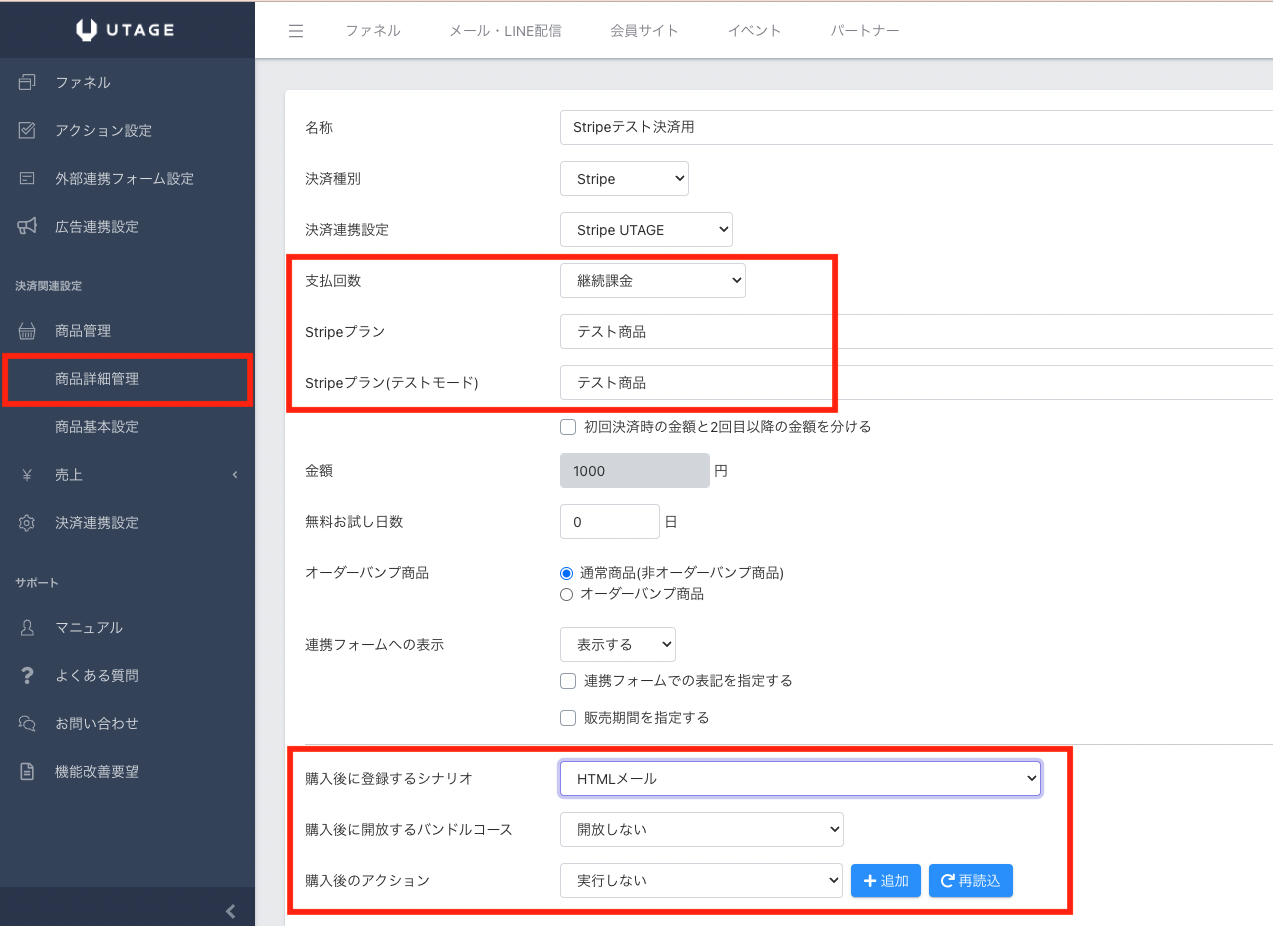The image size is (1273, 926).
Task: Open the 支払回数 dropdown showing 継続課金
Action: [653, 281]
